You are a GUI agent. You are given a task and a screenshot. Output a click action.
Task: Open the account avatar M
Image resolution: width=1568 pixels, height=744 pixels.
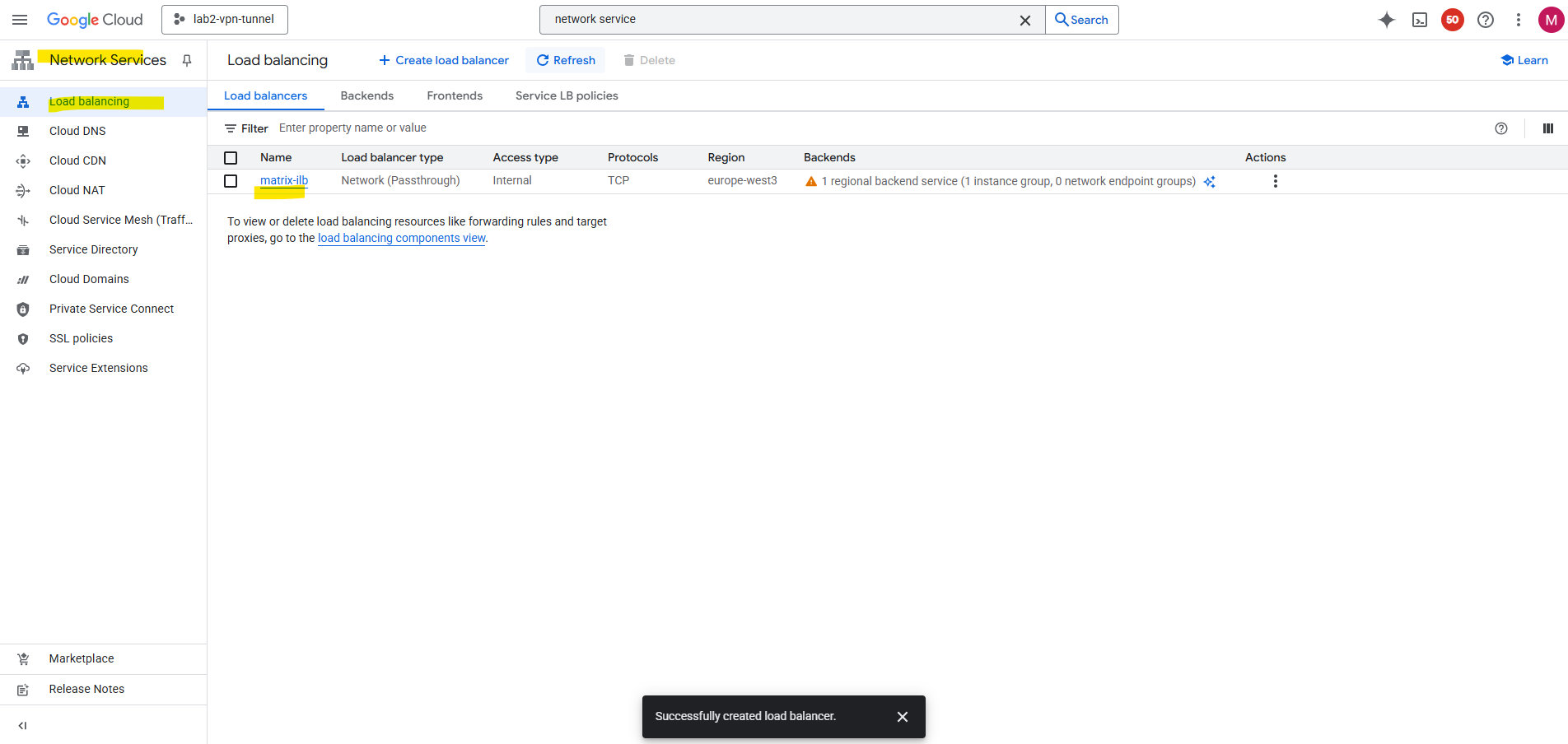click(1552, 20)
